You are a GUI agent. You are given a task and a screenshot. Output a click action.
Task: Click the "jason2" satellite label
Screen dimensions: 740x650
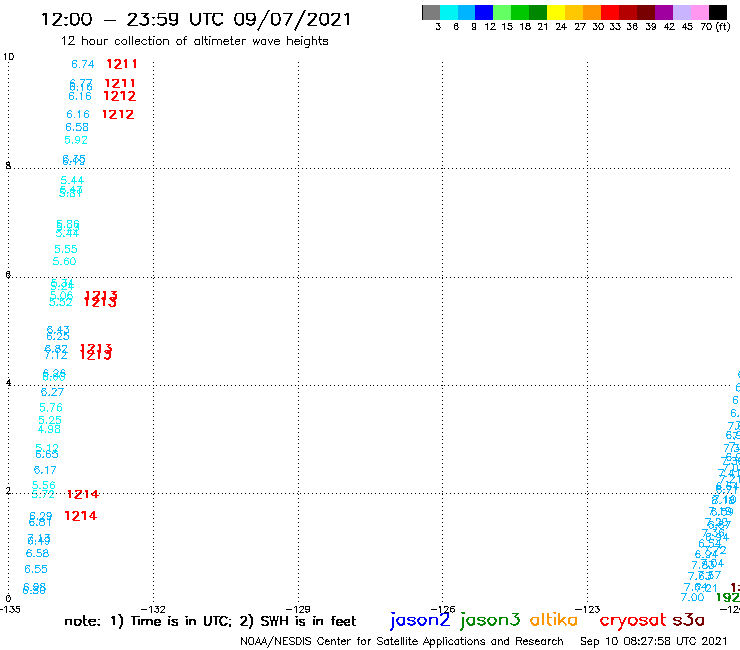tap(420, 620)
